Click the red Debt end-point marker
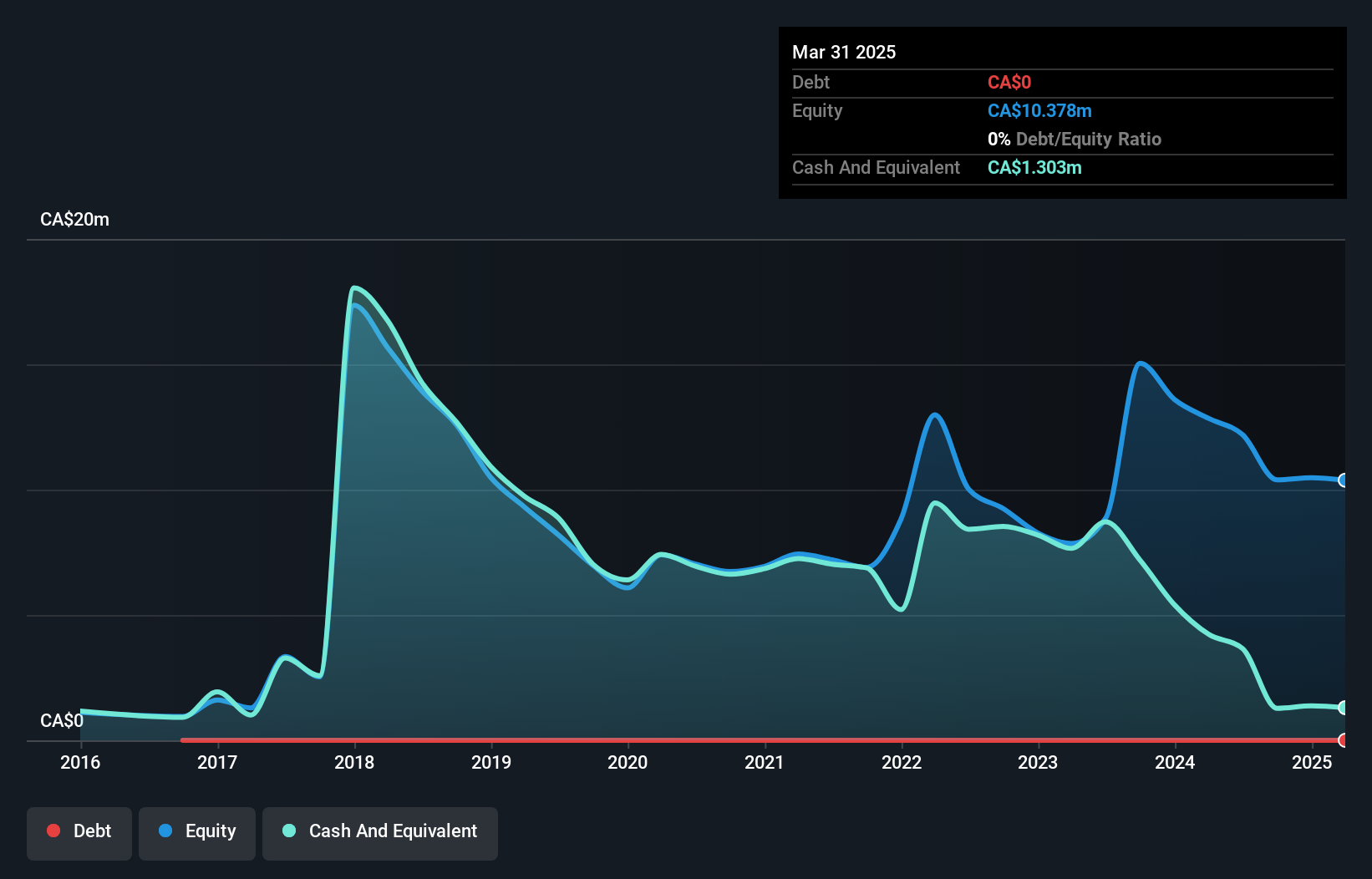Screen dimensions: 1372x879 click(1343, 740)
